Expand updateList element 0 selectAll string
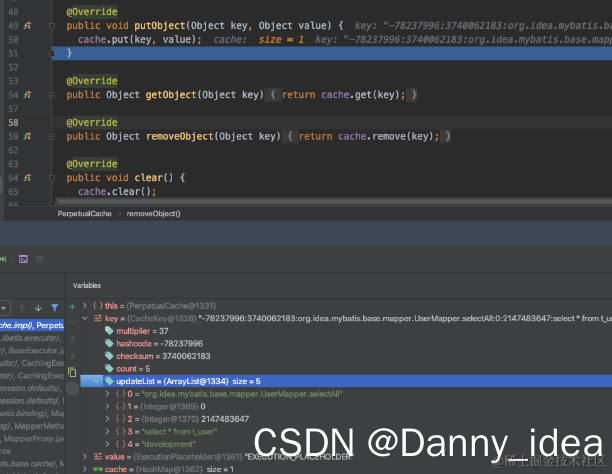 click(107, 394)
